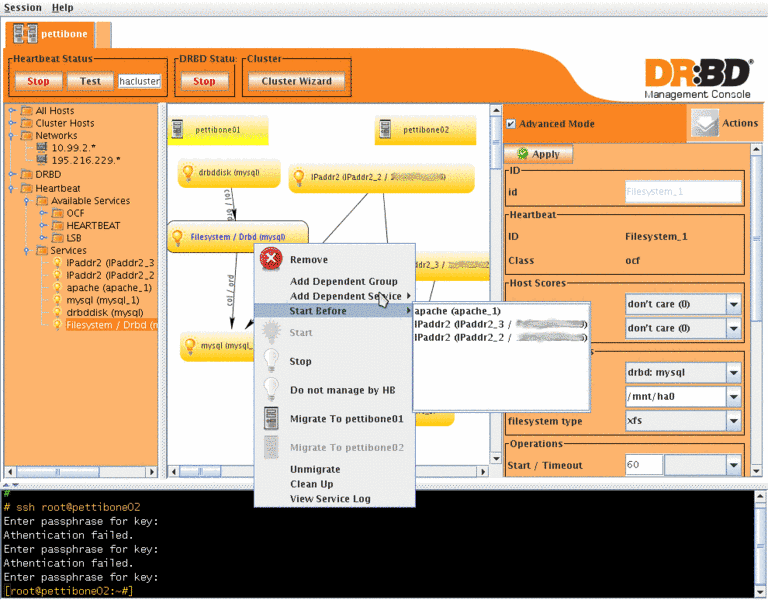Click the Apply button
This screenshot has width=768, height=600.
[x=538, y=154]
